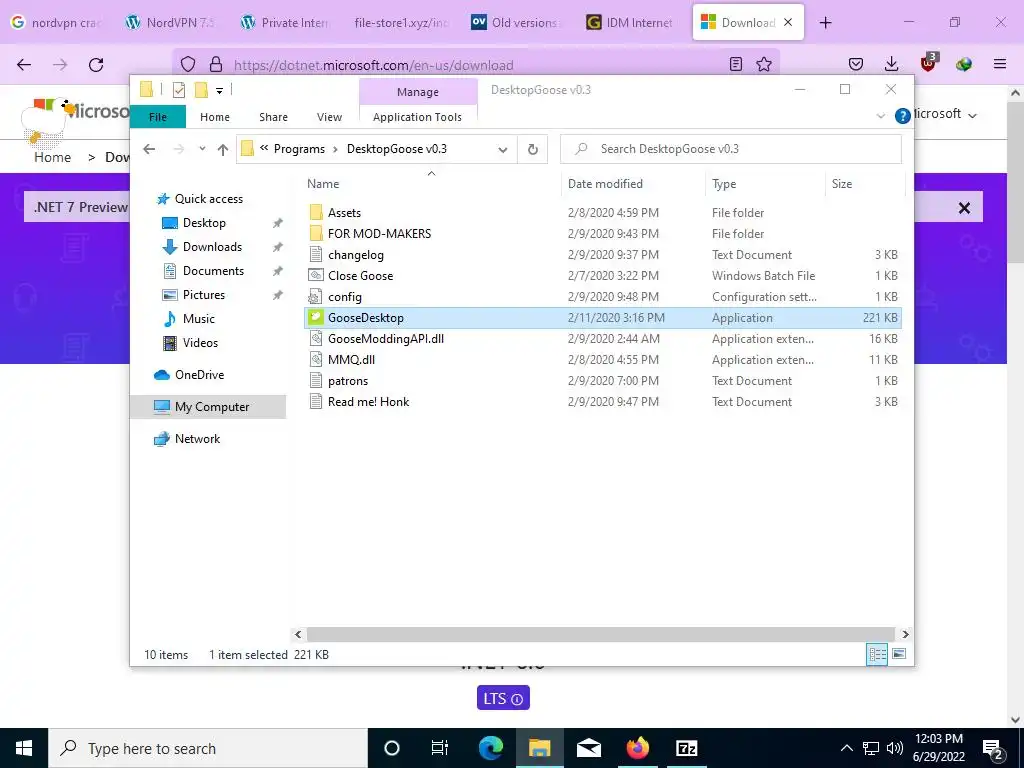This screenshot has height=768, width=1024.
Task: Open the Assets folder icon
Action: [x=316, y=212]
